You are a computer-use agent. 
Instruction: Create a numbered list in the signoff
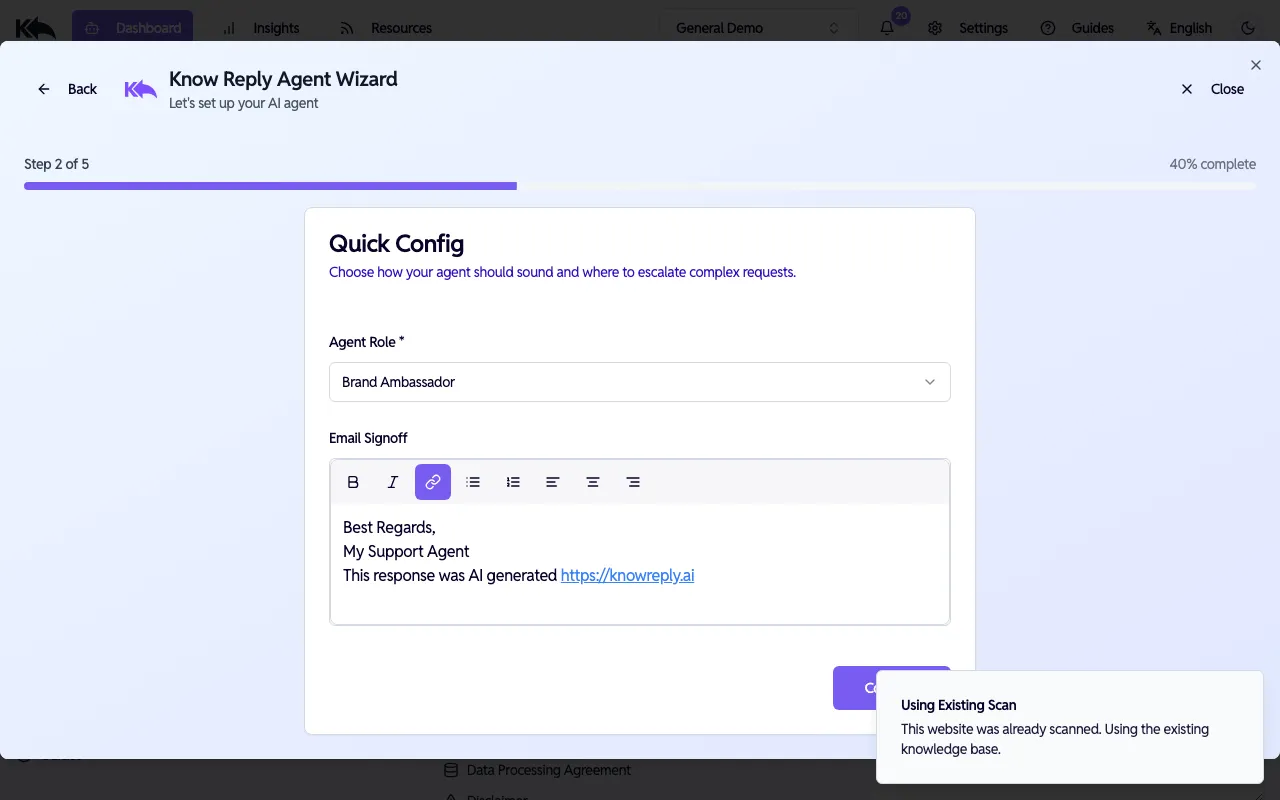[512, 482]
